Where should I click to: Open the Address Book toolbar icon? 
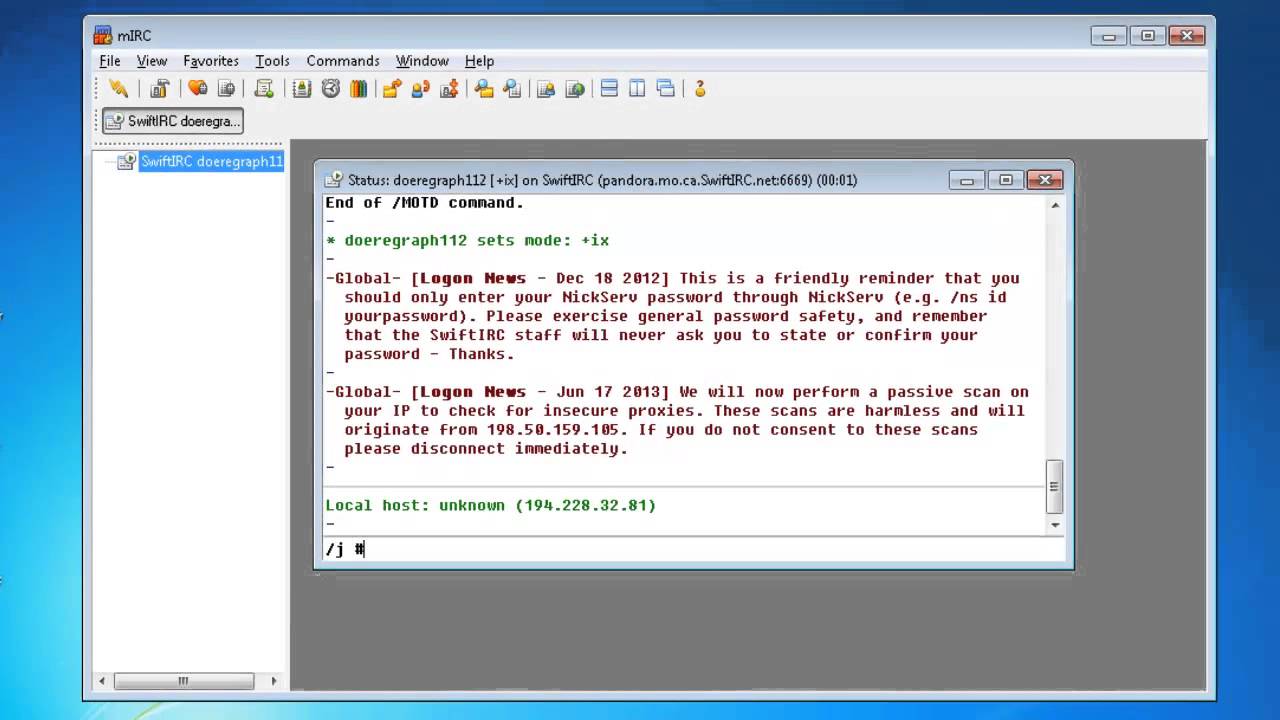point(302,89)
